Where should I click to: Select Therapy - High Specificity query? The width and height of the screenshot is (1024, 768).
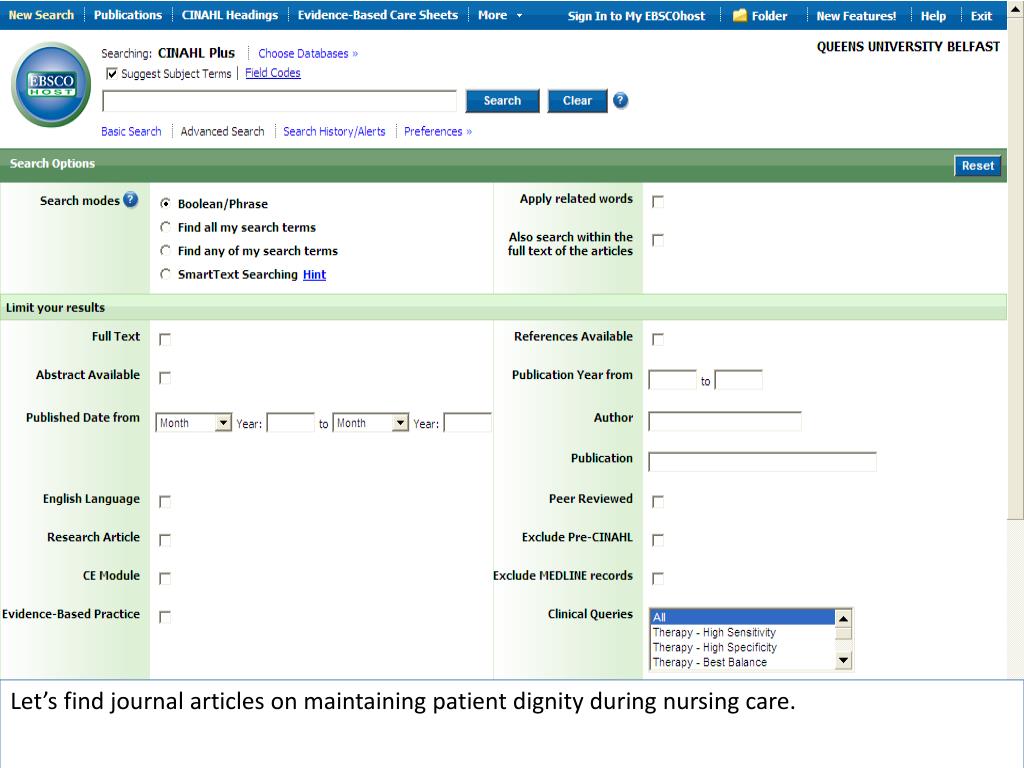(743, 647)
